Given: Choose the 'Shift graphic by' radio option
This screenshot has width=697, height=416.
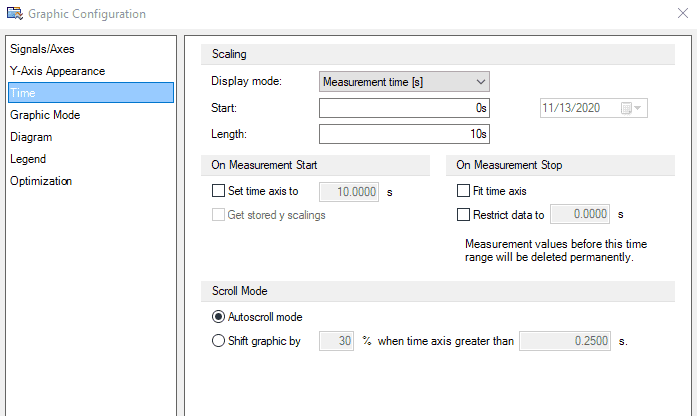Looking at the screenshot, I should (x=219, y=341).
